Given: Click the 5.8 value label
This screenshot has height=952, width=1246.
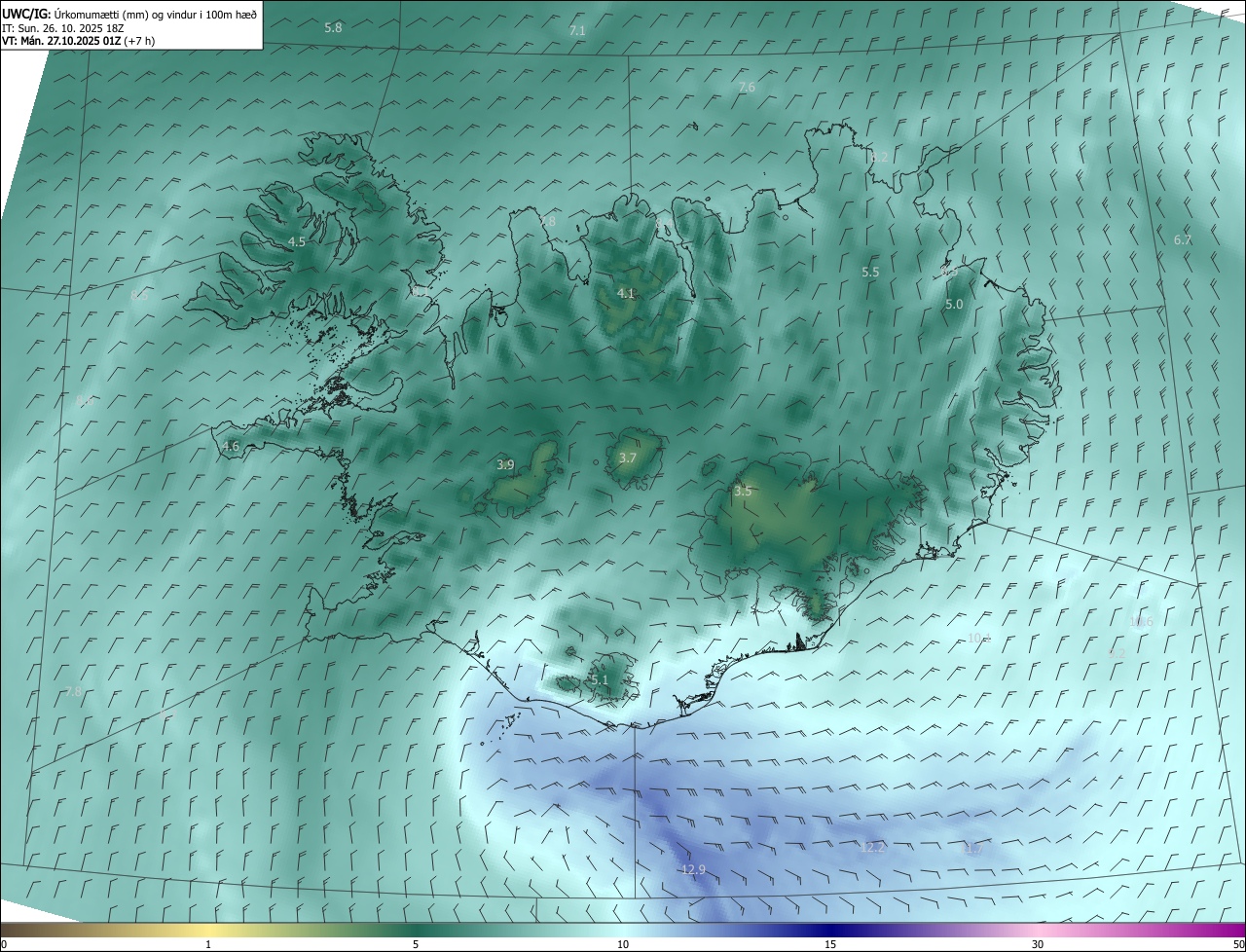Looking at the screenshot, I should (x=333, y=28).
